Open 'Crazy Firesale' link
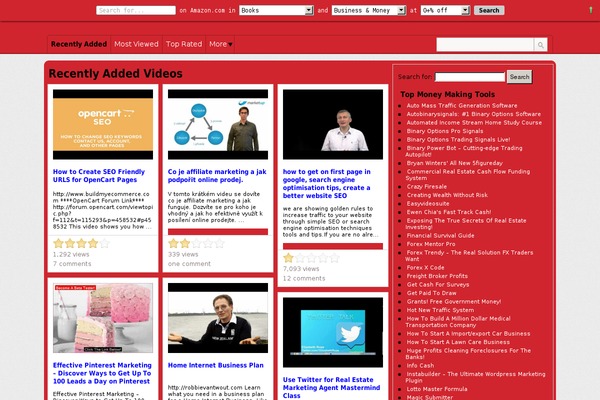The image size is (600, 400). pyautogui.click(x=427, y=187)
